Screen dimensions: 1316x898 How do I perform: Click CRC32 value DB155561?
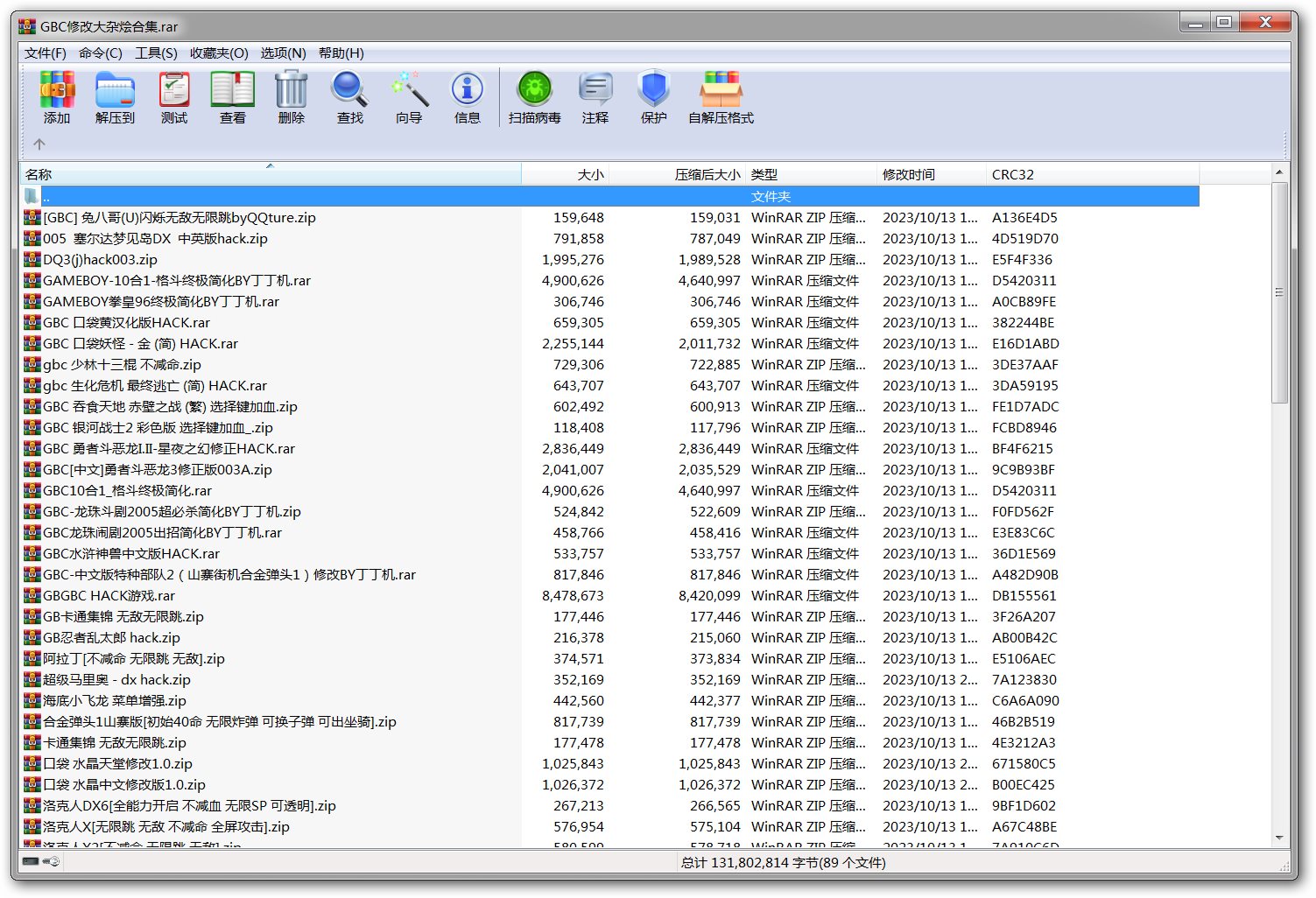(x=1024, y=595)
